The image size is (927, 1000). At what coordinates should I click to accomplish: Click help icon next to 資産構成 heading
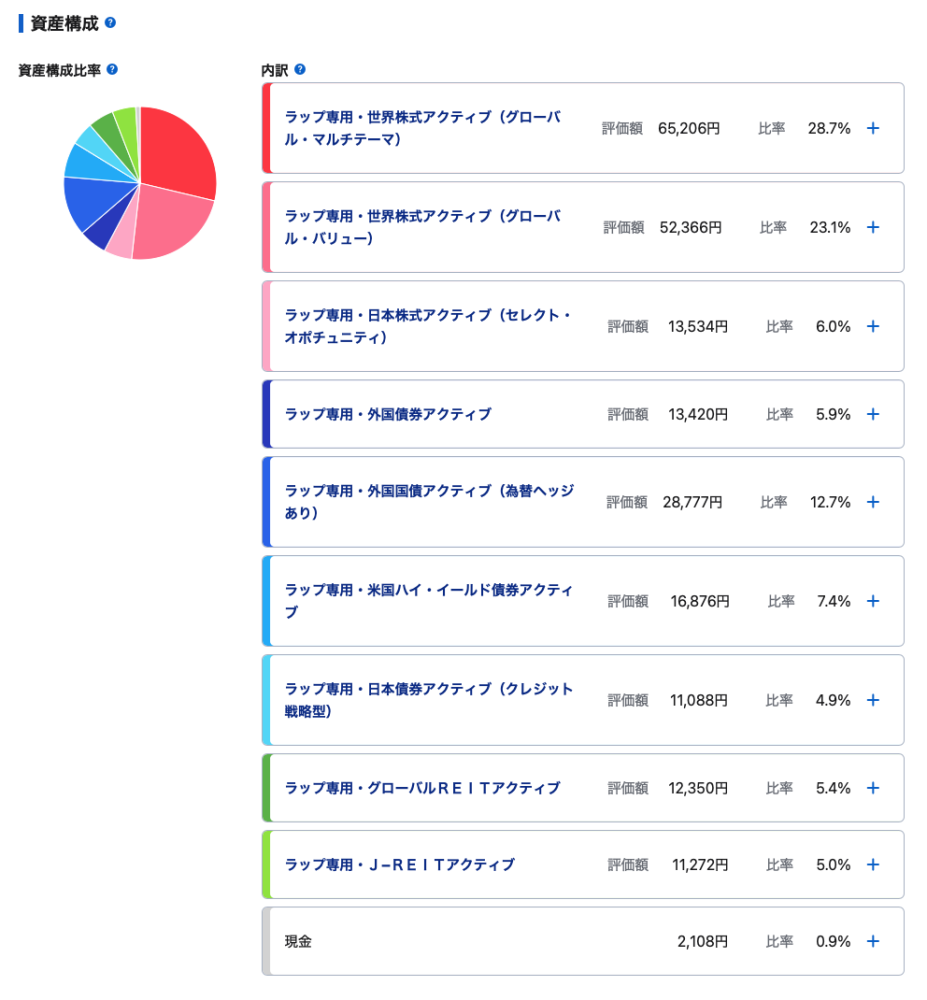pos(110,22)
